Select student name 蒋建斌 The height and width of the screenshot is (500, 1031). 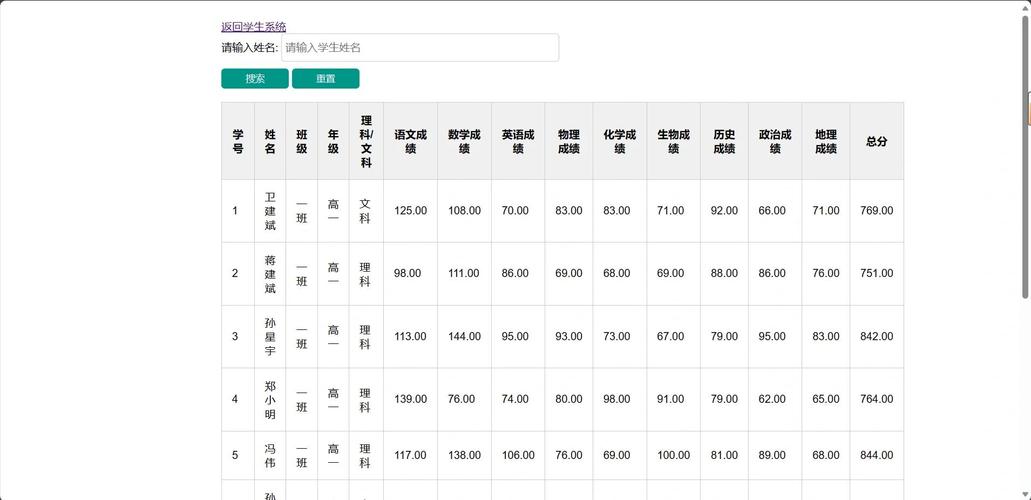pyautogui.click(x=270, y=274)
